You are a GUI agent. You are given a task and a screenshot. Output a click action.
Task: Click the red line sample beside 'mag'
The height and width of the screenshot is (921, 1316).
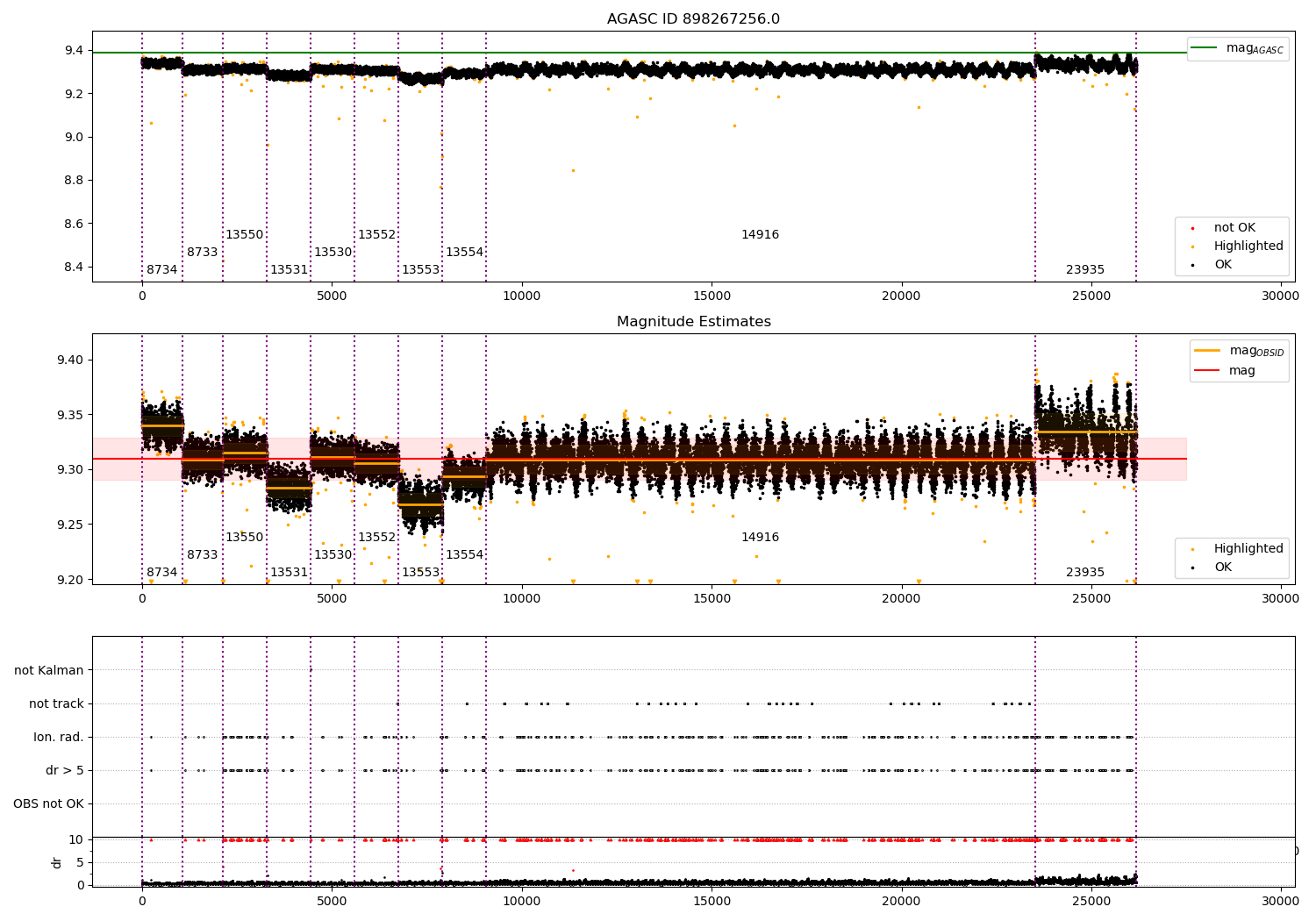1207,371
